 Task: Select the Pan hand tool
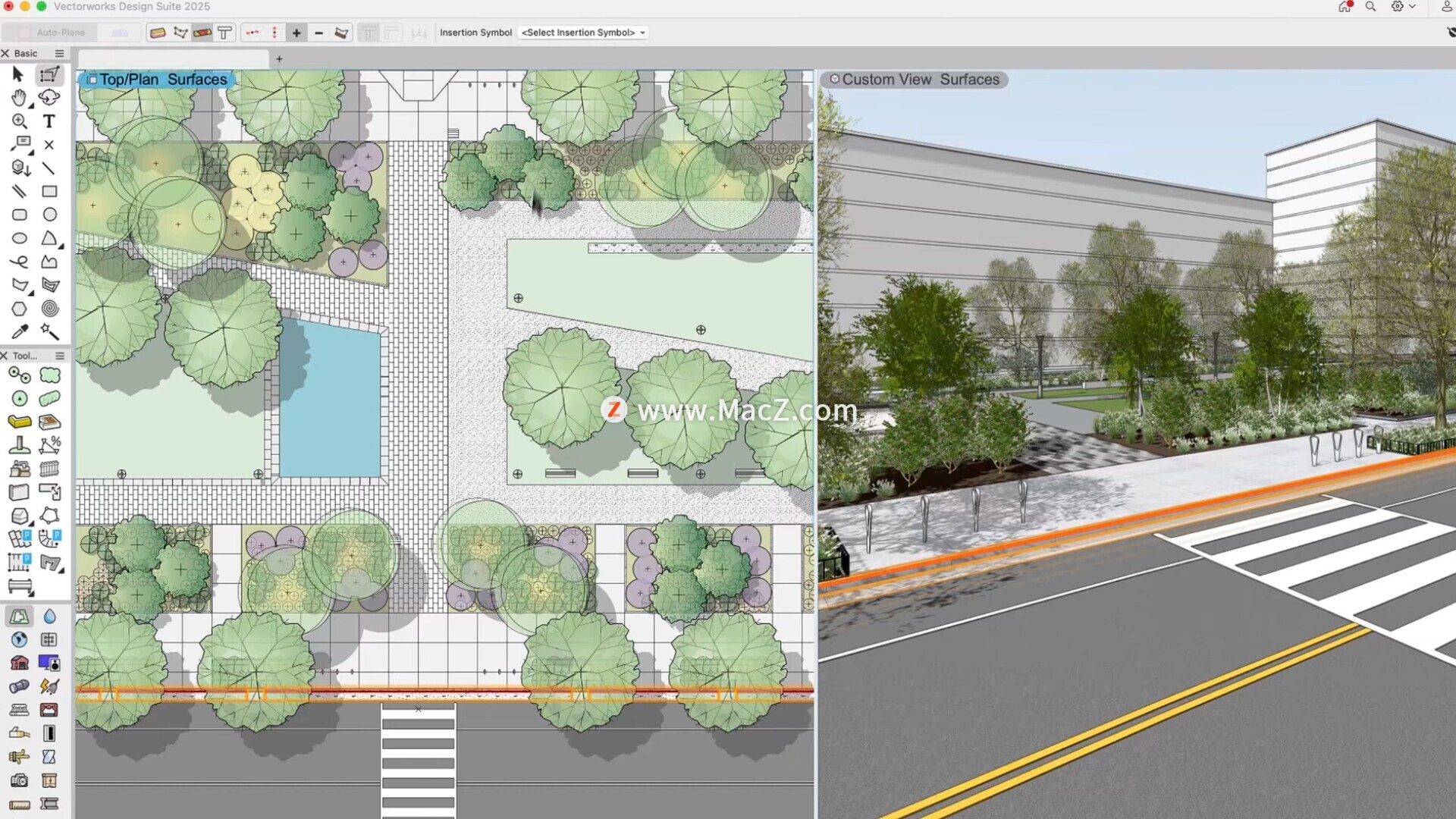pos(19,97)
